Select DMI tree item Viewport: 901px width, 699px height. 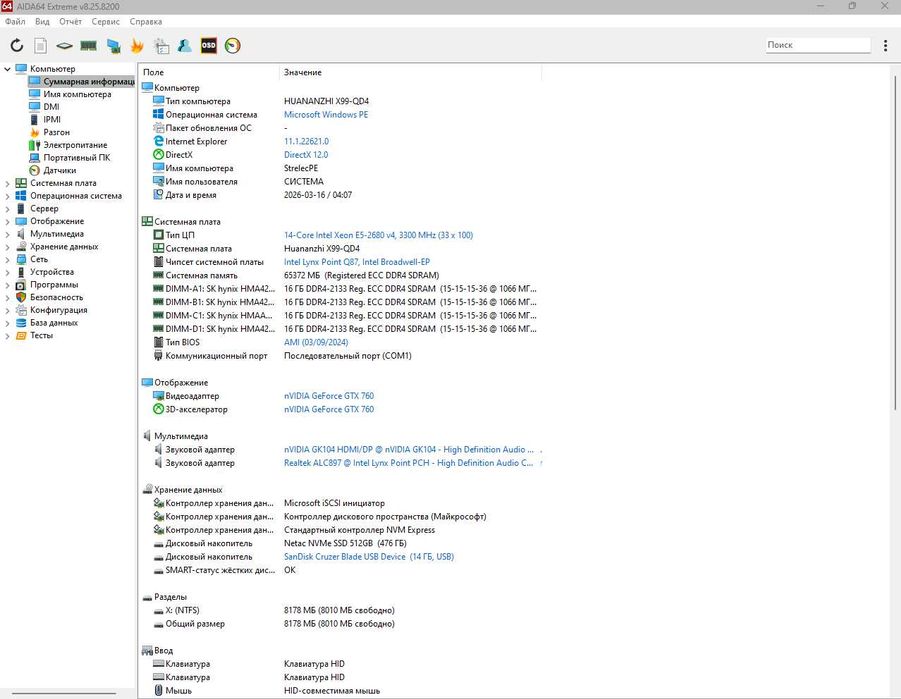[x=45, y=107]
